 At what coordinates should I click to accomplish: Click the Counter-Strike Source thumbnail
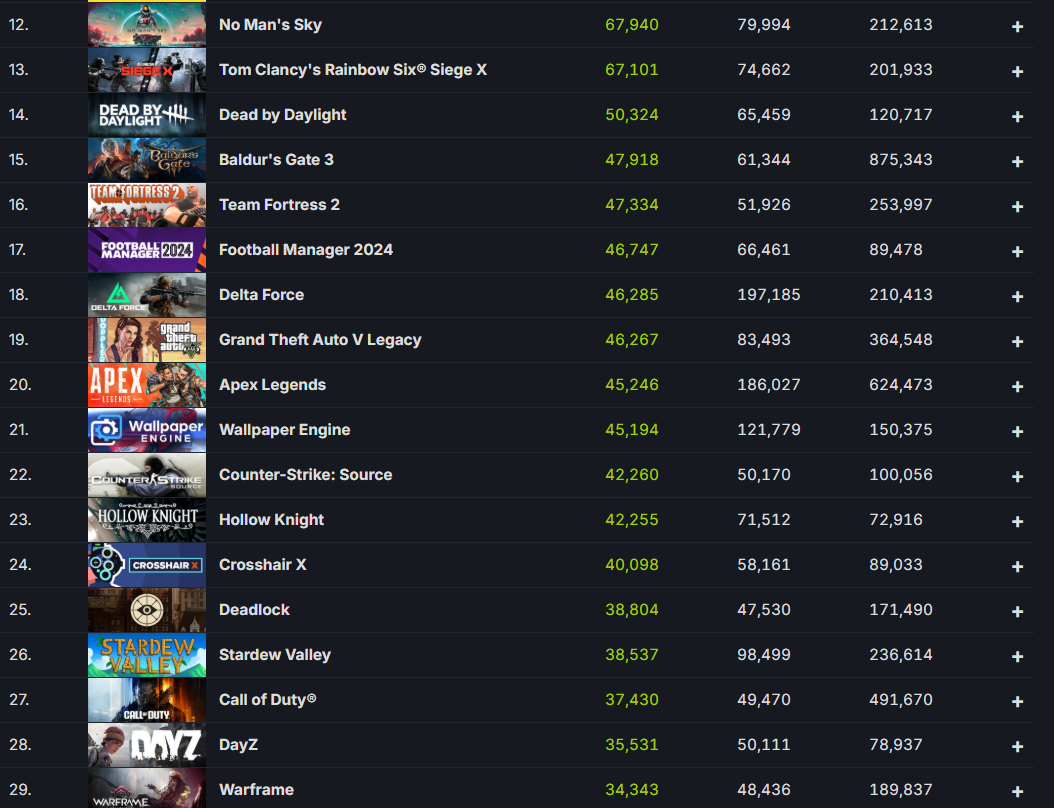147,475
